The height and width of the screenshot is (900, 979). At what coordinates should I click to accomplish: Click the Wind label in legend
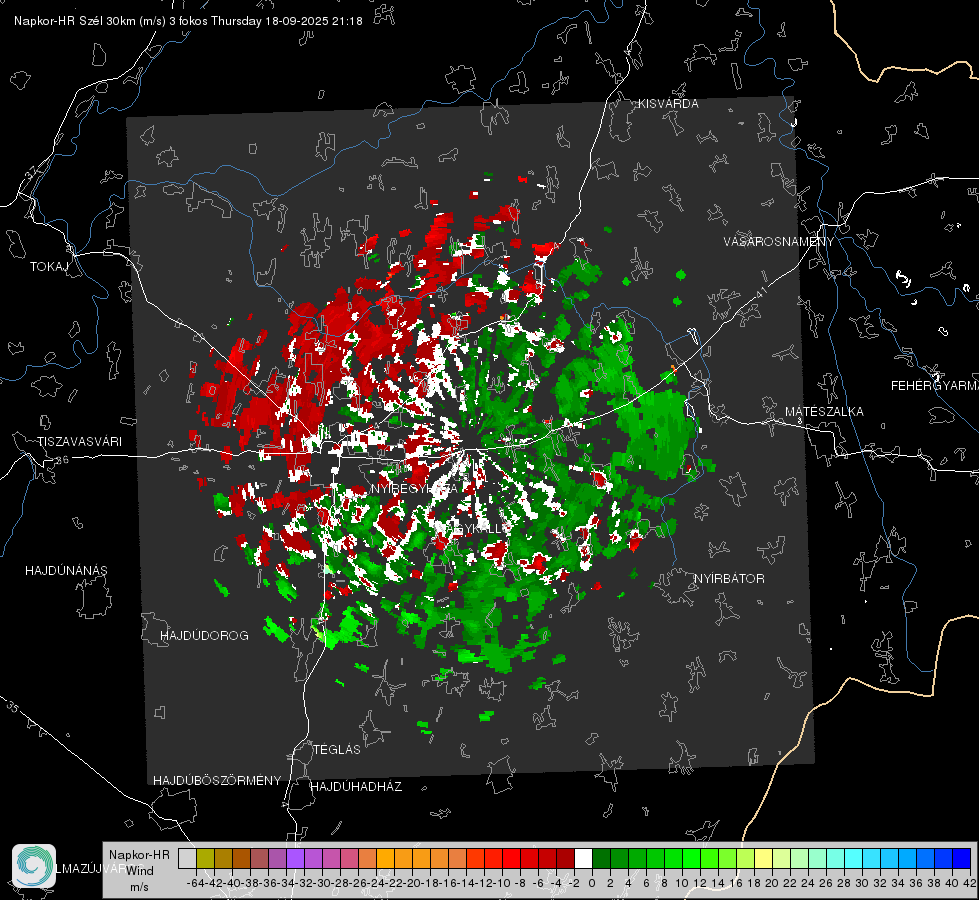pos(140,871)
